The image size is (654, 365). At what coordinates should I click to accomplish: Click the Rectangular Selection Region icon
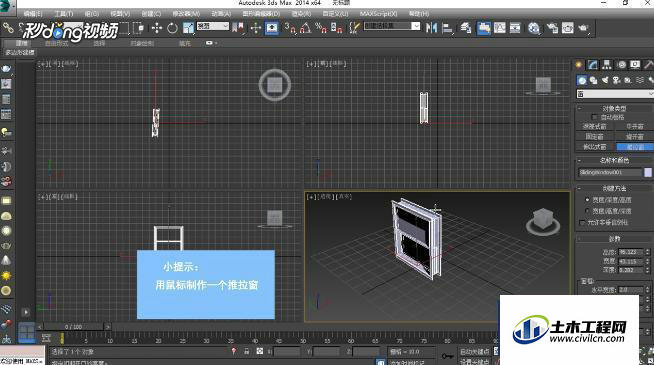(x=124, y=28)
